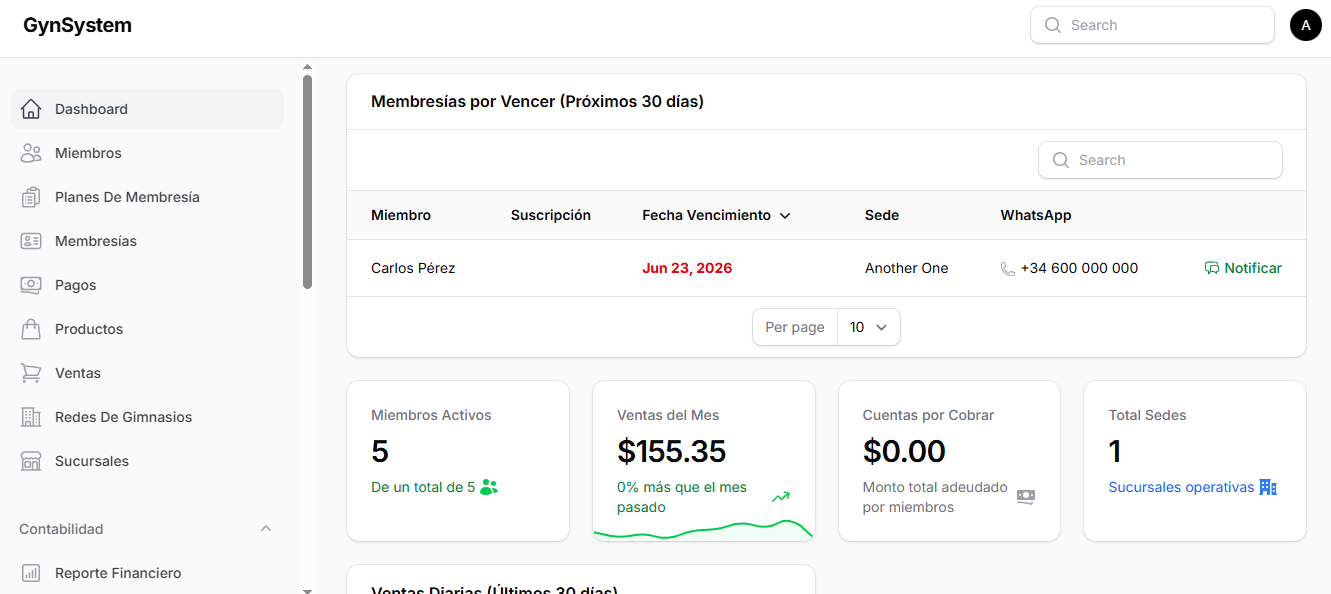Click the Miembros people icon

point(31,153)
